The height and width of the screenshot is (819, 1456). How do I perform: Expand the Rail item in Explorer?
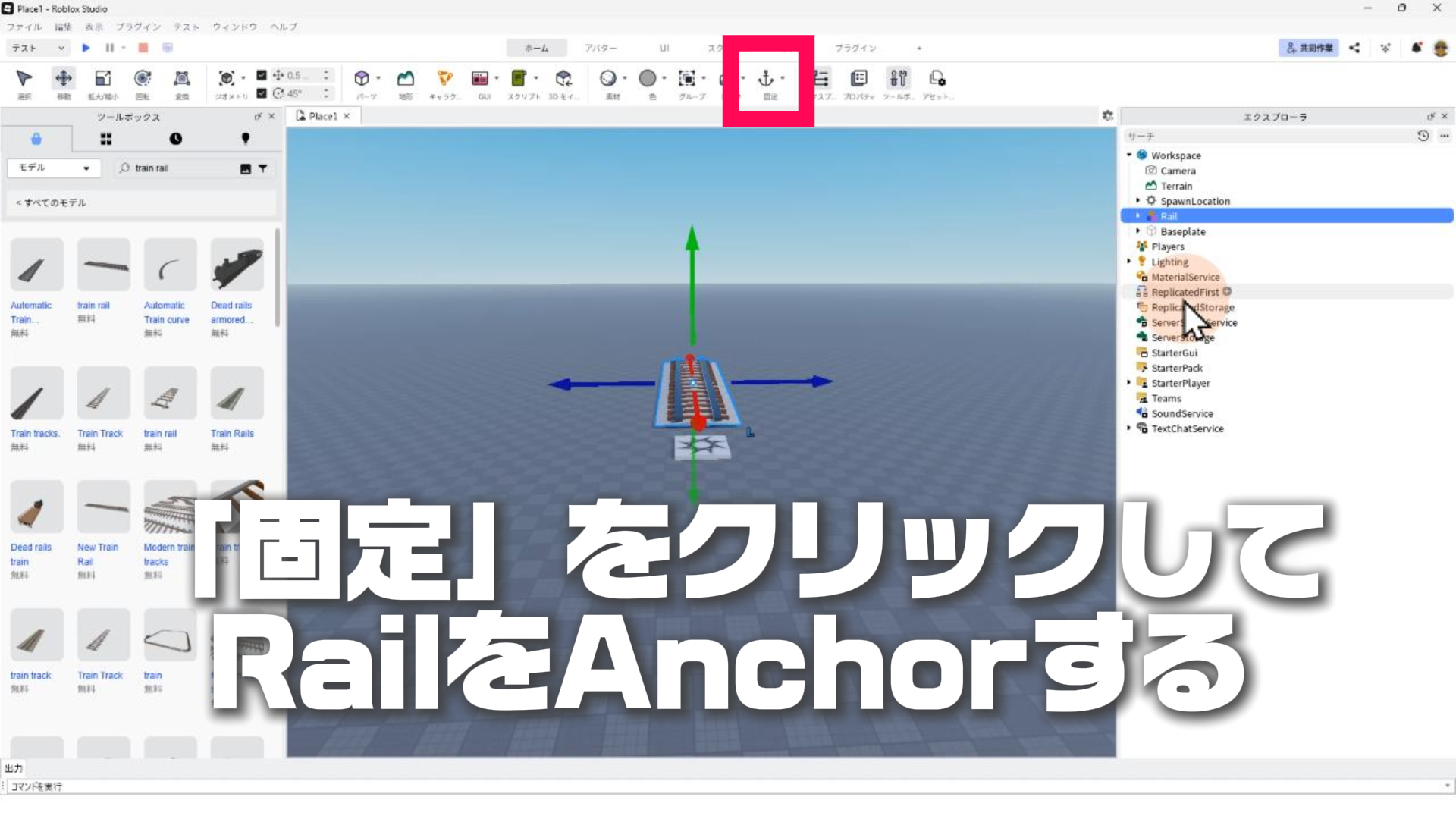[x=1137, y=216]
